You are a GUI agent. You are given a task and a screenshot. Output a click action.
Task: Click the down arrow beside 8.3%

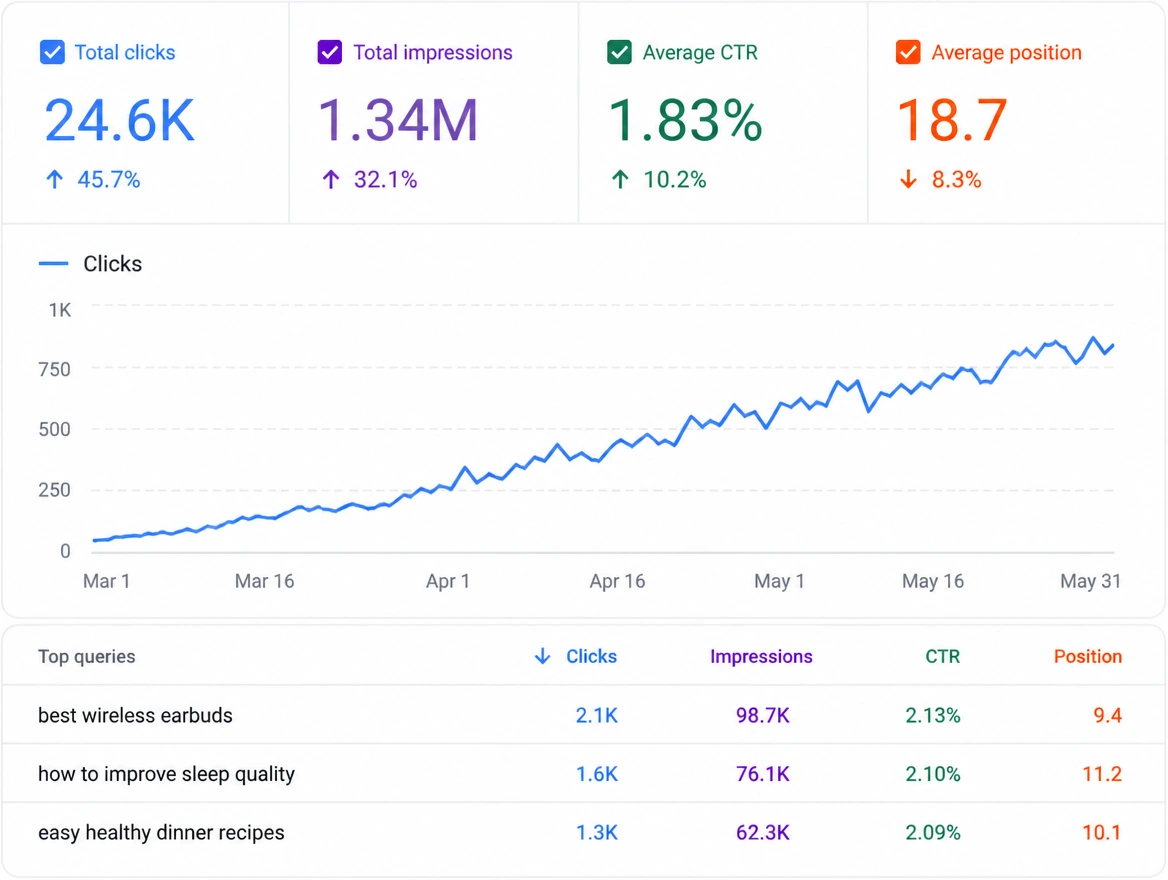908,180
